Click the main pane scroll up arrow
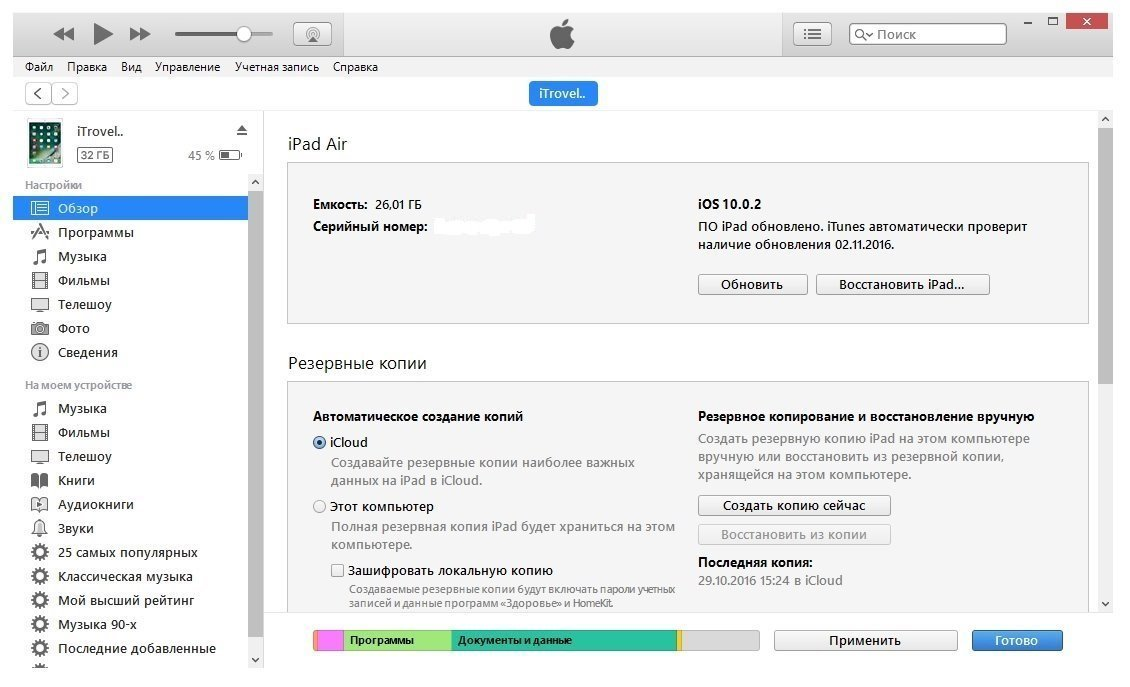This screenshot has width=1130, height=687. pos(1105,119)
